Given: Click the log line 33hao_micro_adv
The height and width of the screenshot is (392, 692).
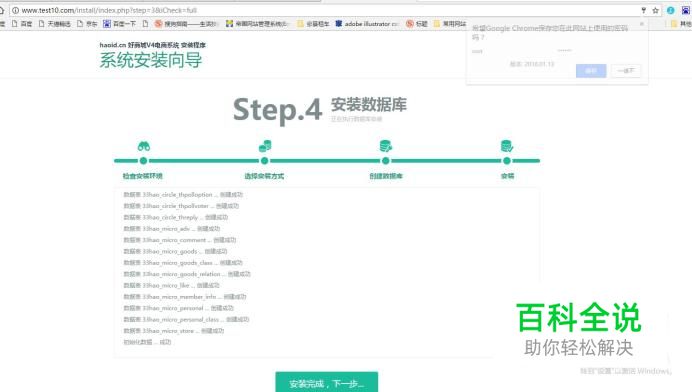Looking at the screenshot, I should click(172, 229).
